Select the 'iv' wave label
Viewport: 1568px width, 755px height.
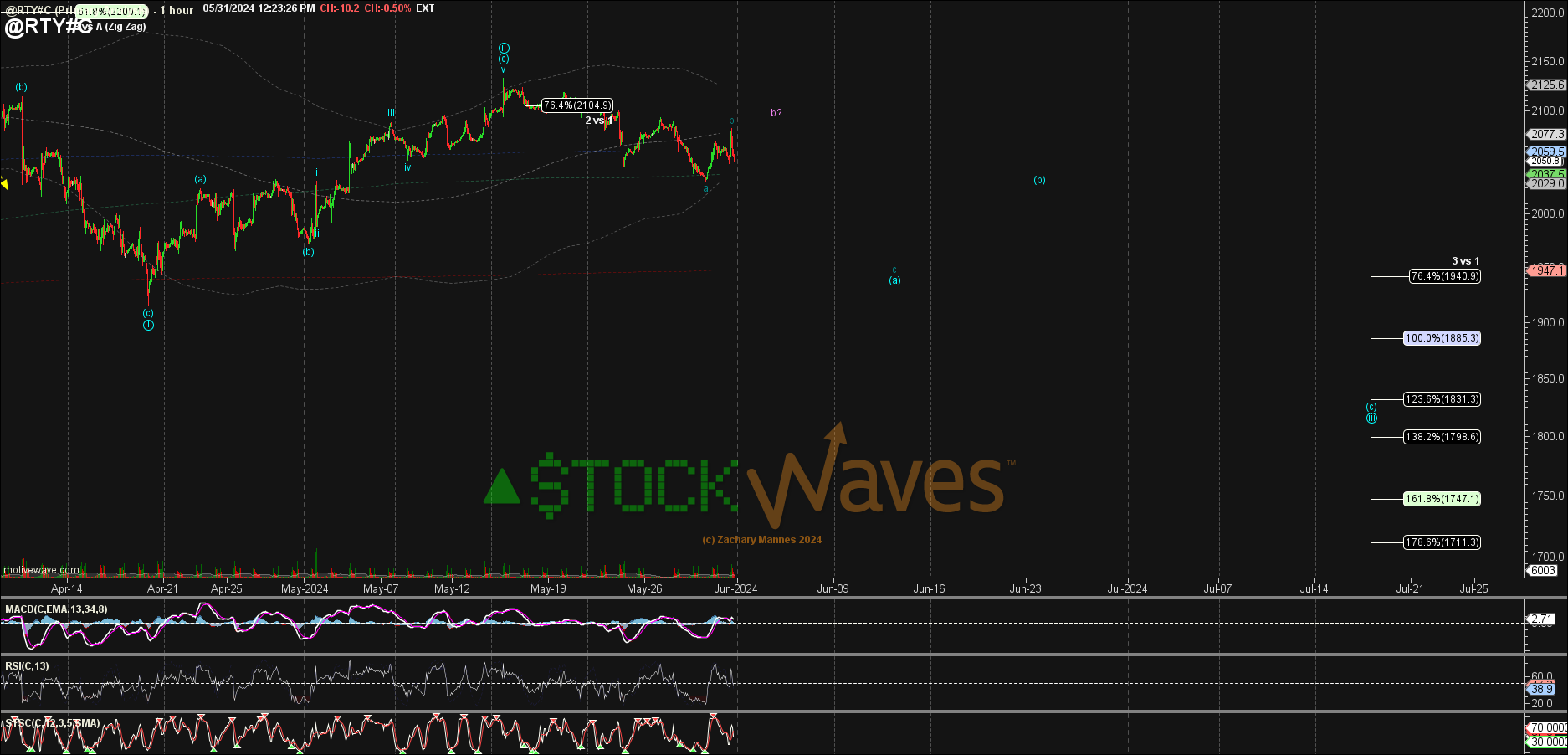(407, 167)
